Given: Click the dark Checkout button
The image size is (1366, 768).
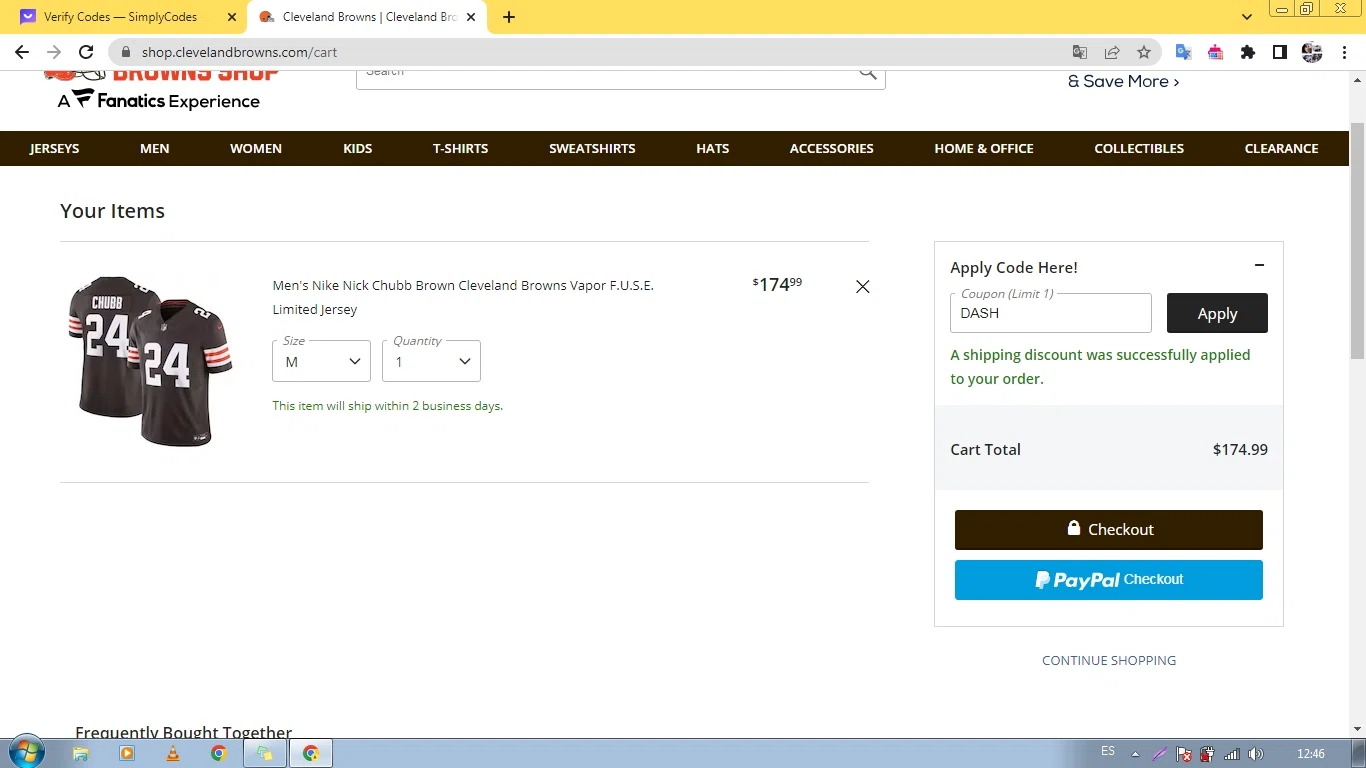Looking at the screenshot, I should [x=1109, y=530].
